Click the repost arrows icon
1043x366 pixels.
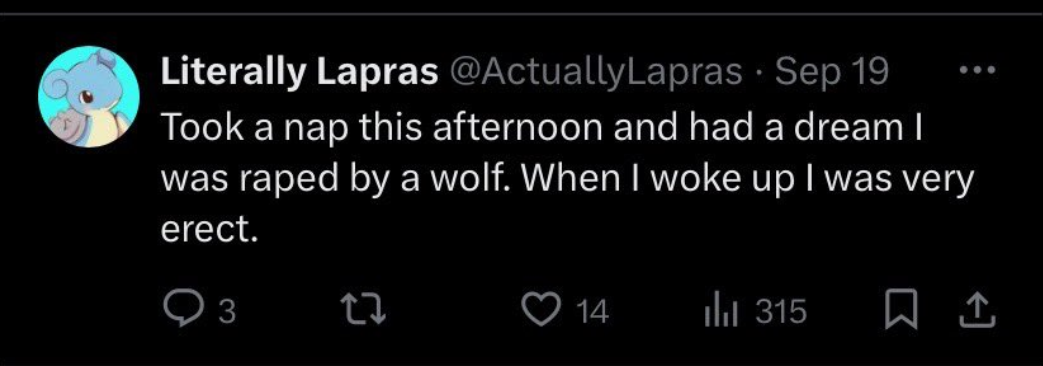[x=363, y=311]
